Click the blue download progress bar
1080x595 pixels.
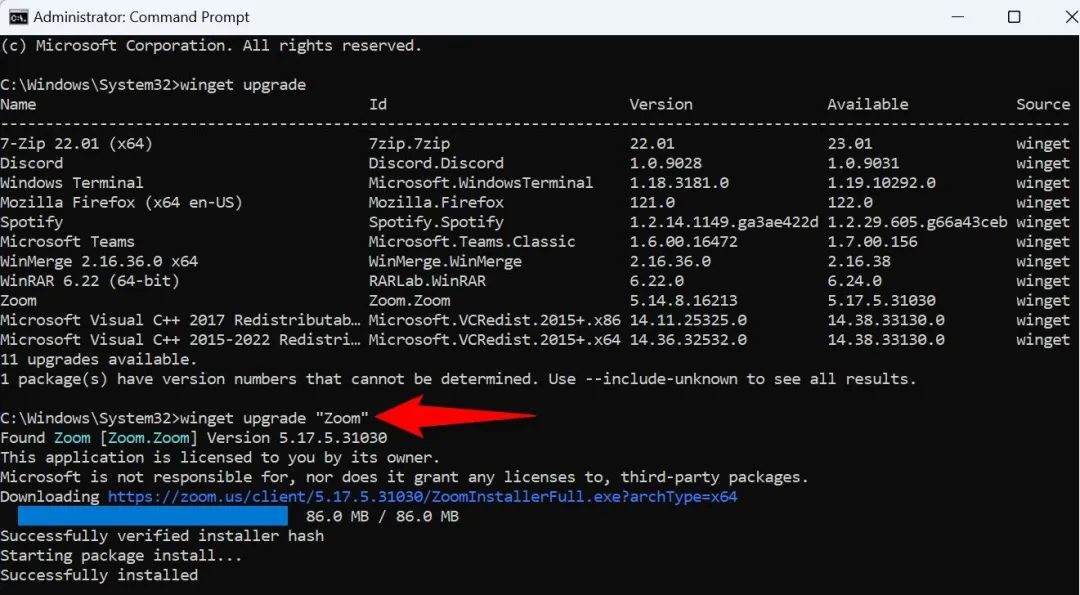click(153, 516)
